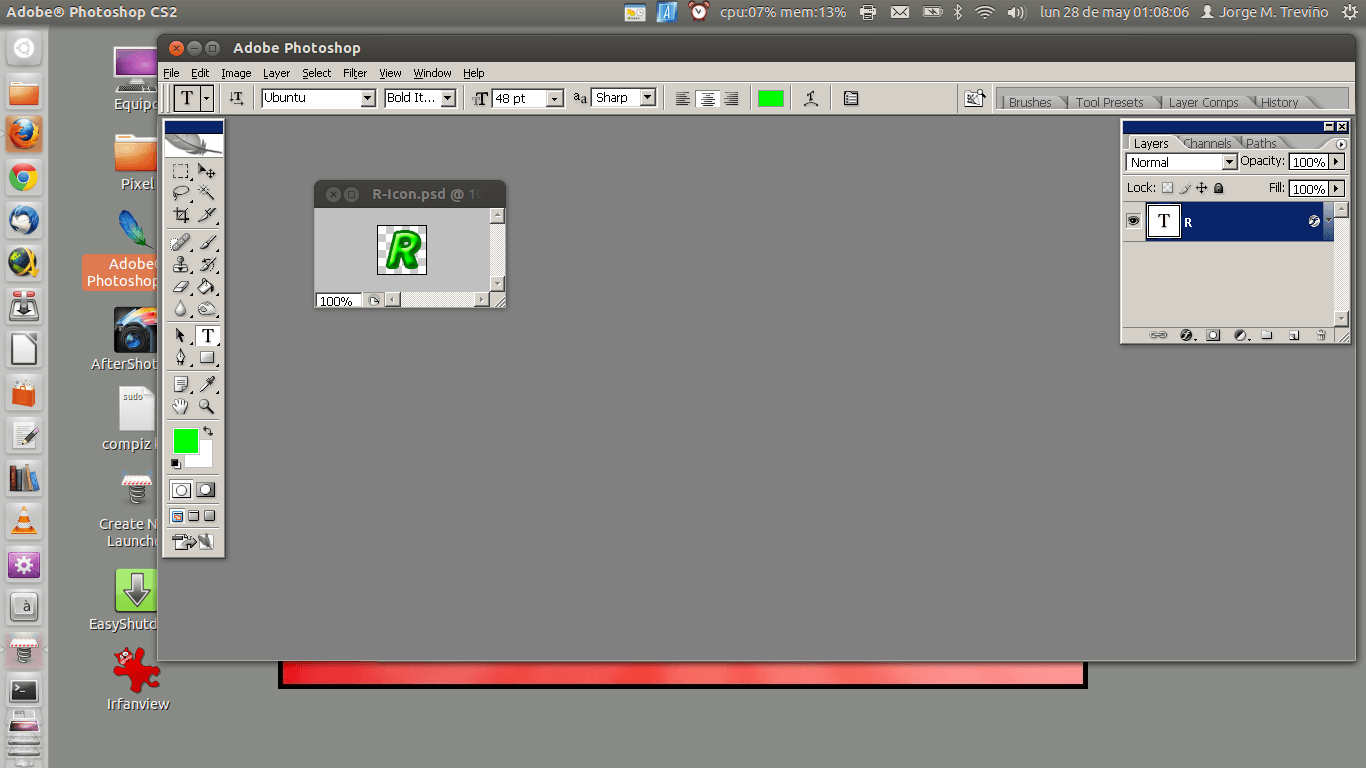1366x768 pixels.
Task: Select the Pen tool
Action: coord(181,358)
